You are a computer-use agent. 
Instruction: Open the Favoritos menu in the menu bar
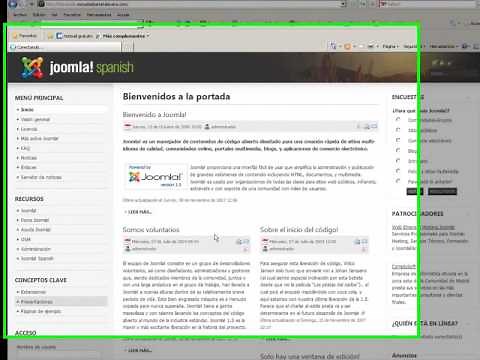(72, 15)
